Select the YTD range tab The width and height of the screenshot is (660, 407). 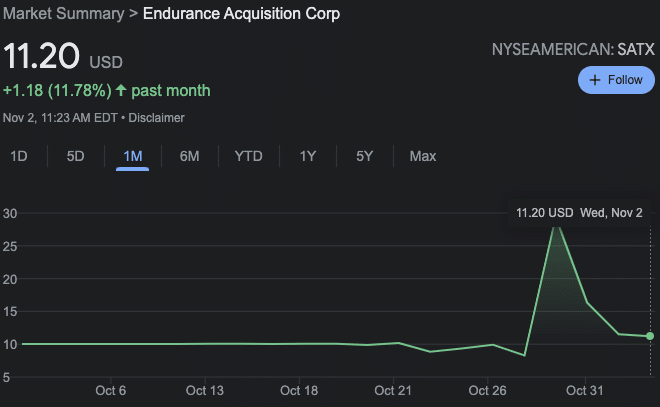pyautogui.click(x=248, y=156)
